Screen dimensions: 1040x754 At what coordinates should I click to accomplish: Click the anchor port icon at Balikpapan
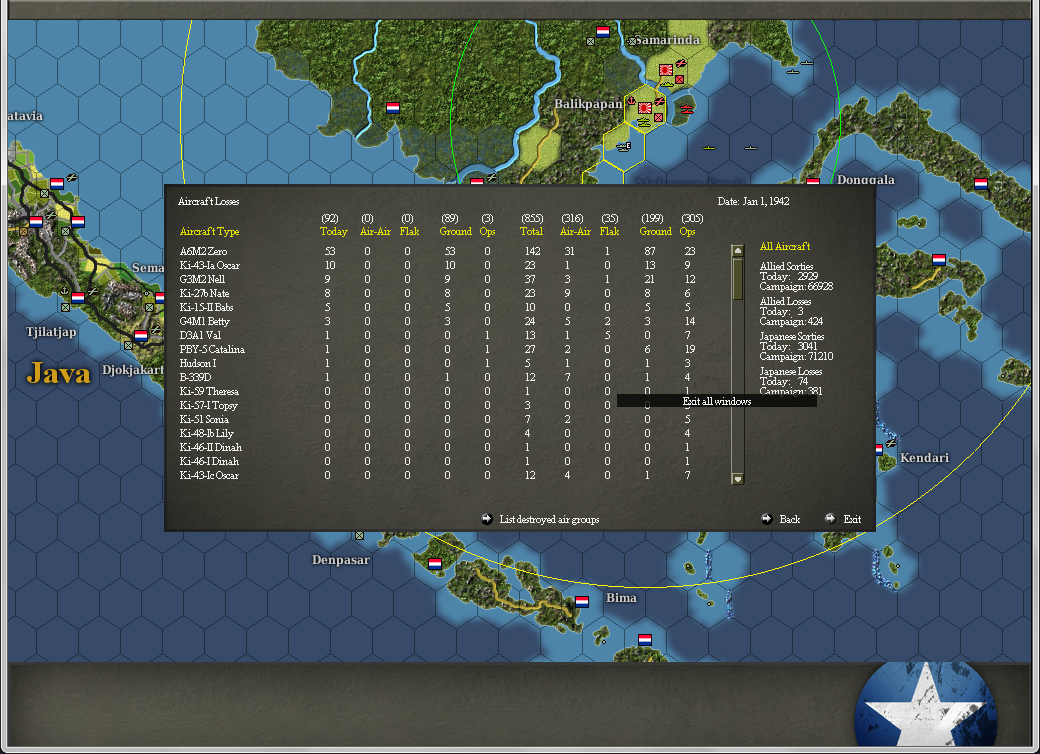(x=631, y=100)
